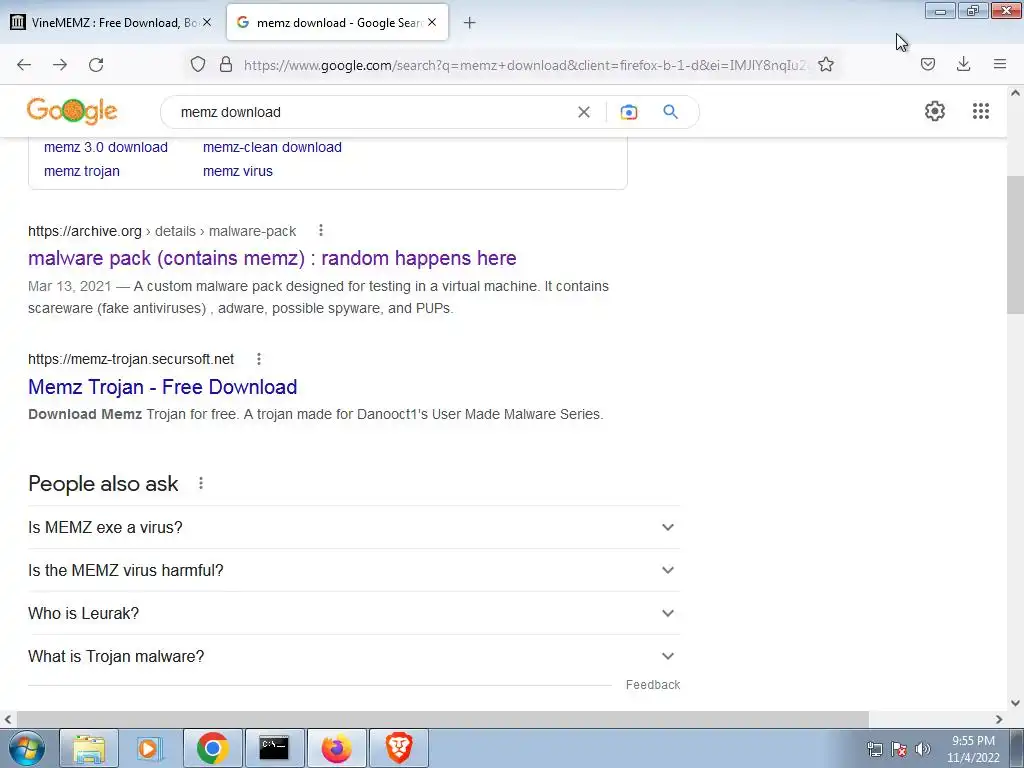The image size is (1024, 768).
Task: Open 'memz trojan' related search
Action: tap(82, 171)
